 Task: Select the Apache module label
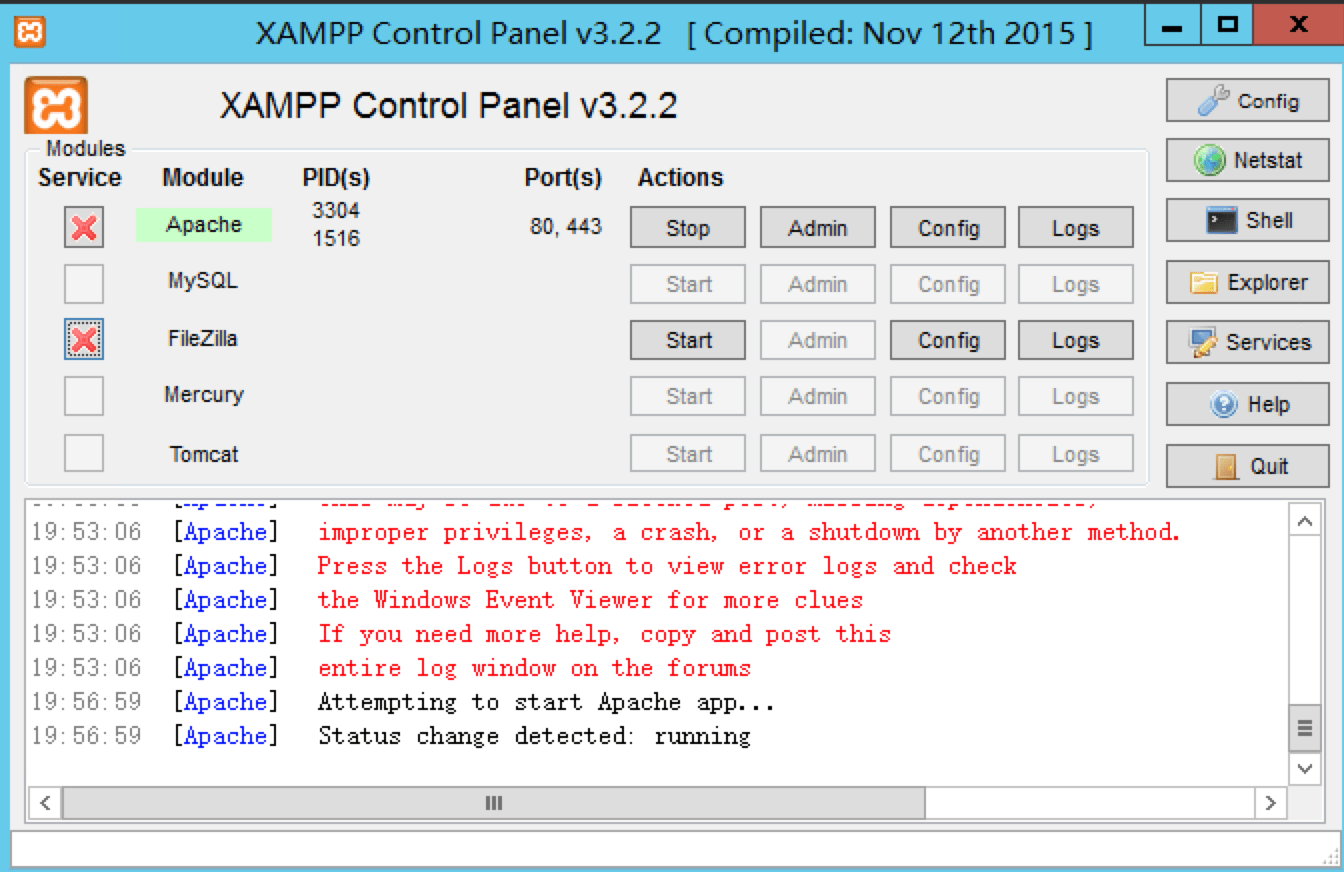tap(204, 225)
